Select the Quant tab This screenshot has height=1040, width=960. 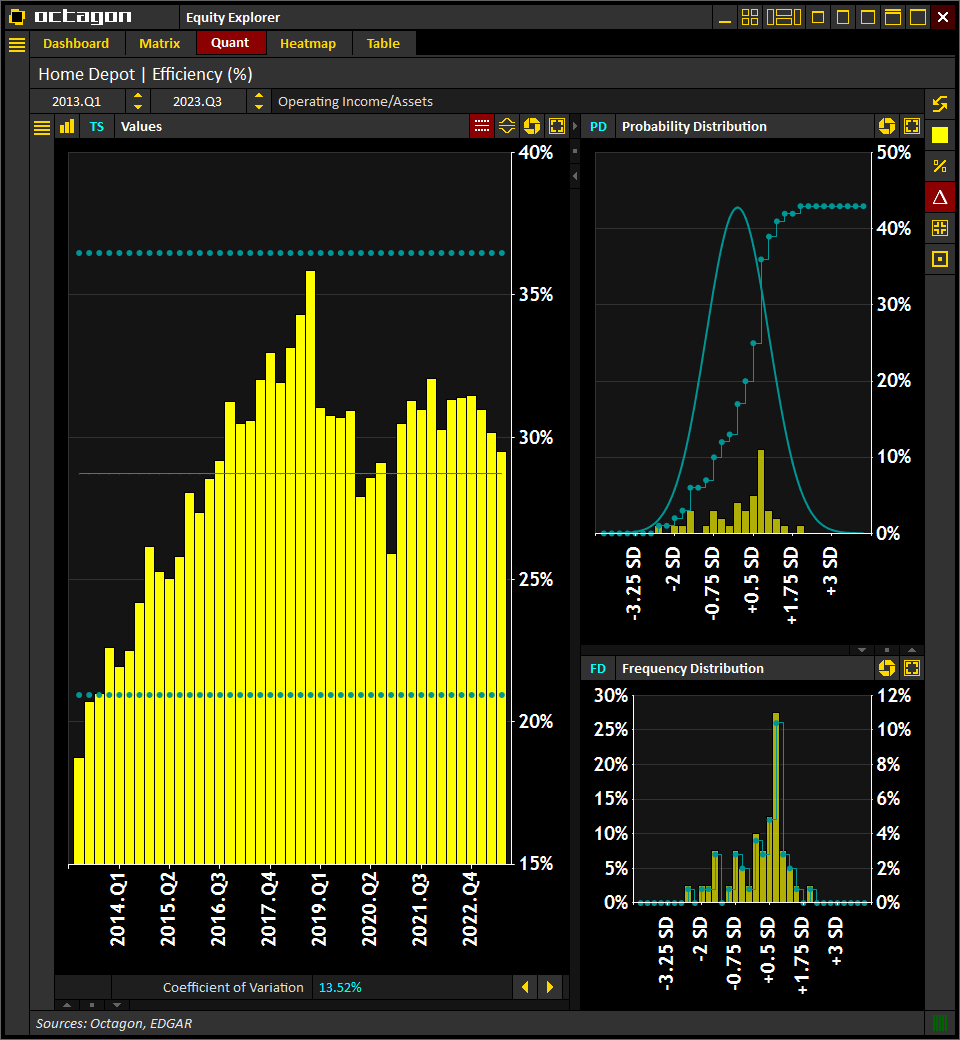(x=230, y=43)
